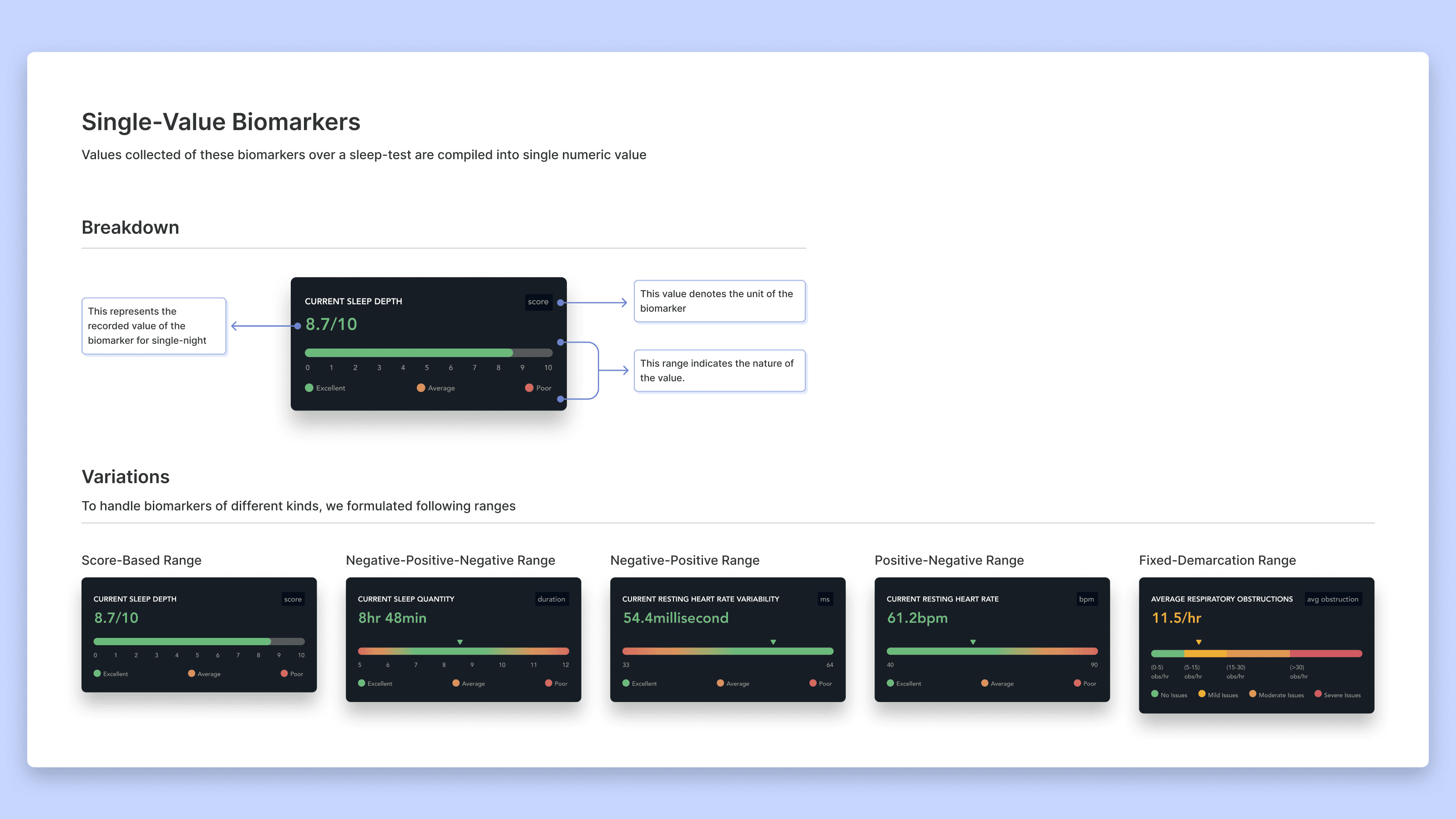
Task: Click the gradient bar on Heart Rate Variability card
Action: [728, 651]
